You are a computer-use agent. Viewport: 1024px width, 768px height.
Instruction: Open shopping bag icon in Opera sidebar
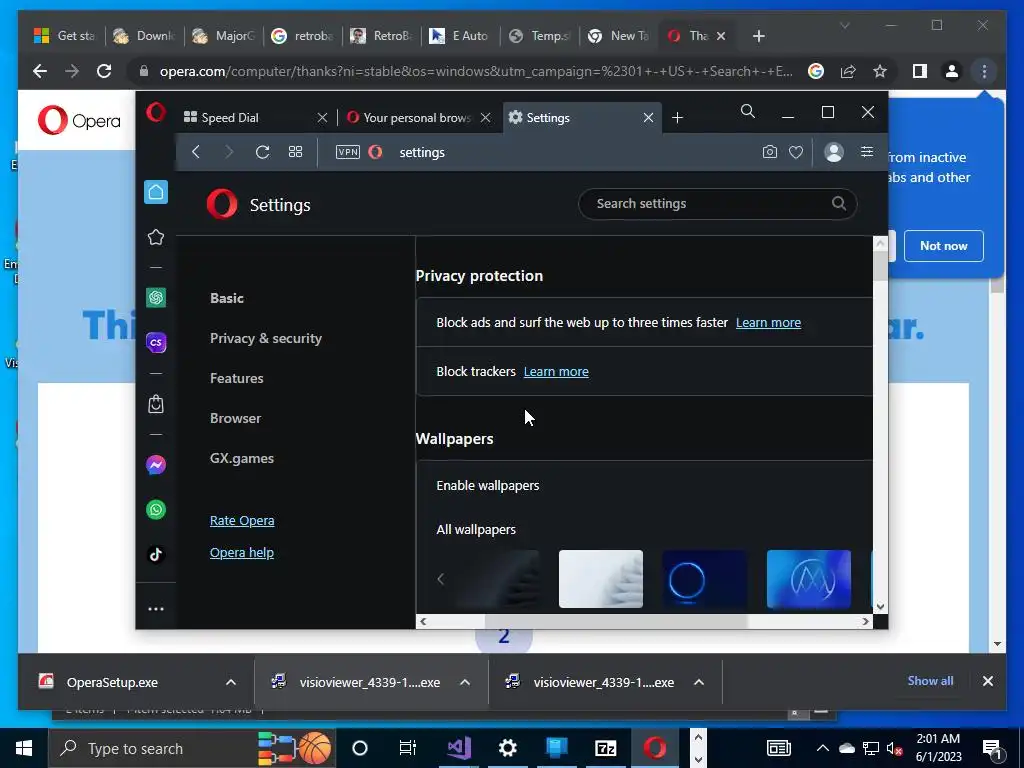(156, 404)
